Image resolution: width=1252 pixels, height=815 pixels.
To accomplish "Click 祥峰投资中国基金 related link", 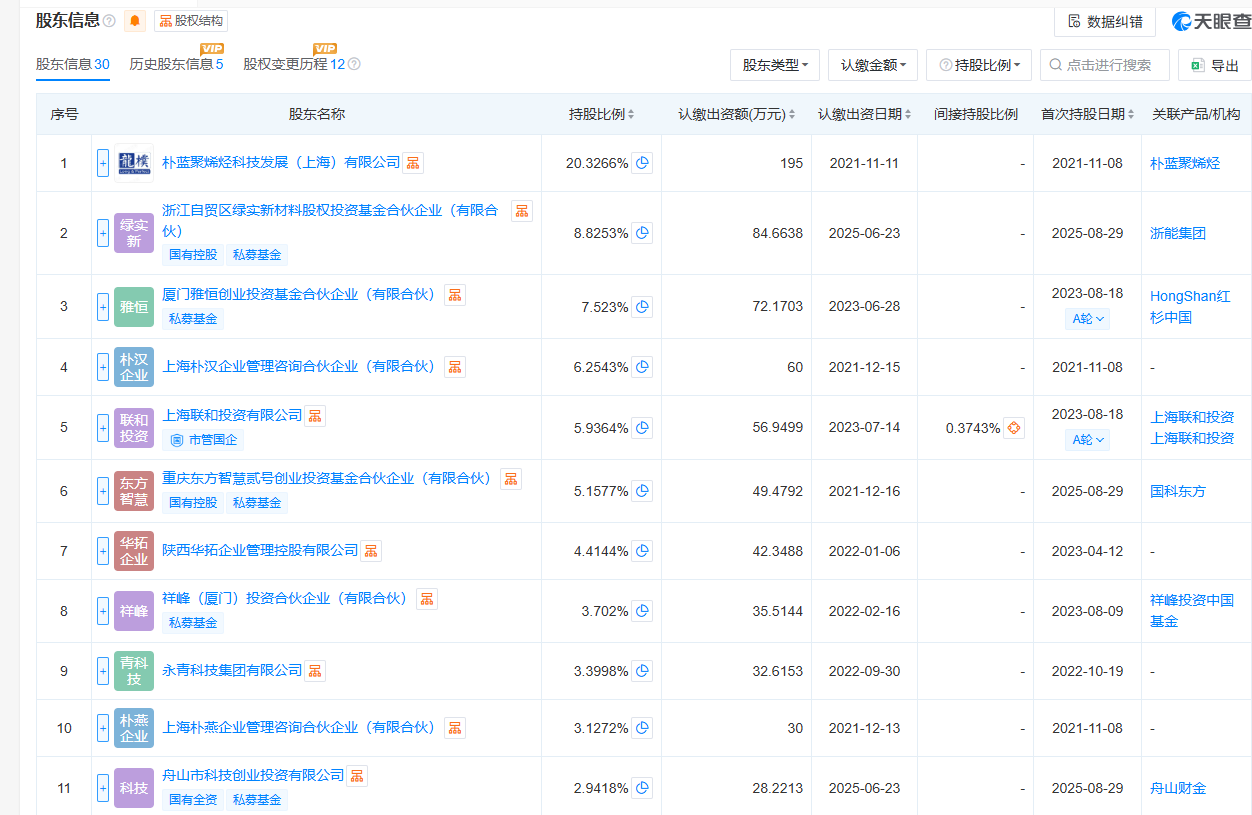I will pyautogui.click(x=1192, y=611).
